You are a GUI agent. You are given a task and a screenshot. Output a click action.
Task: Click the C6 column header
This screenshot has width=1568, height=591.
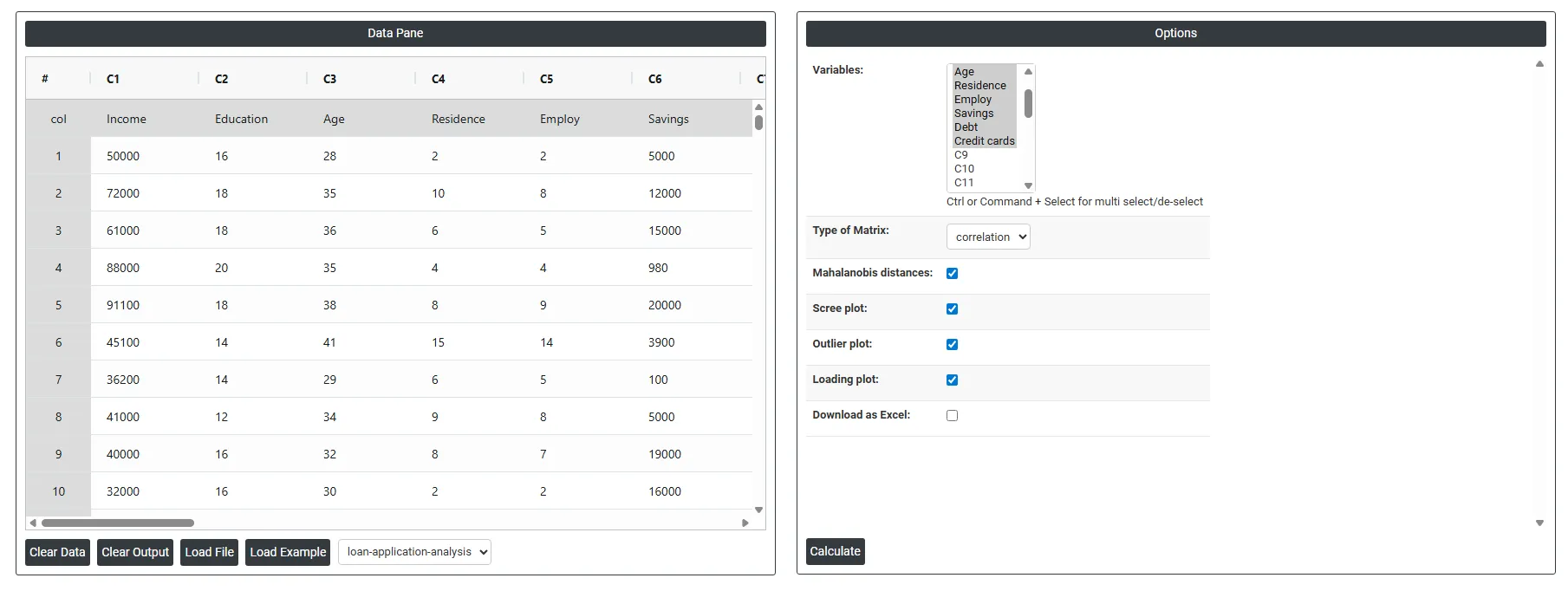click(686, 79)
